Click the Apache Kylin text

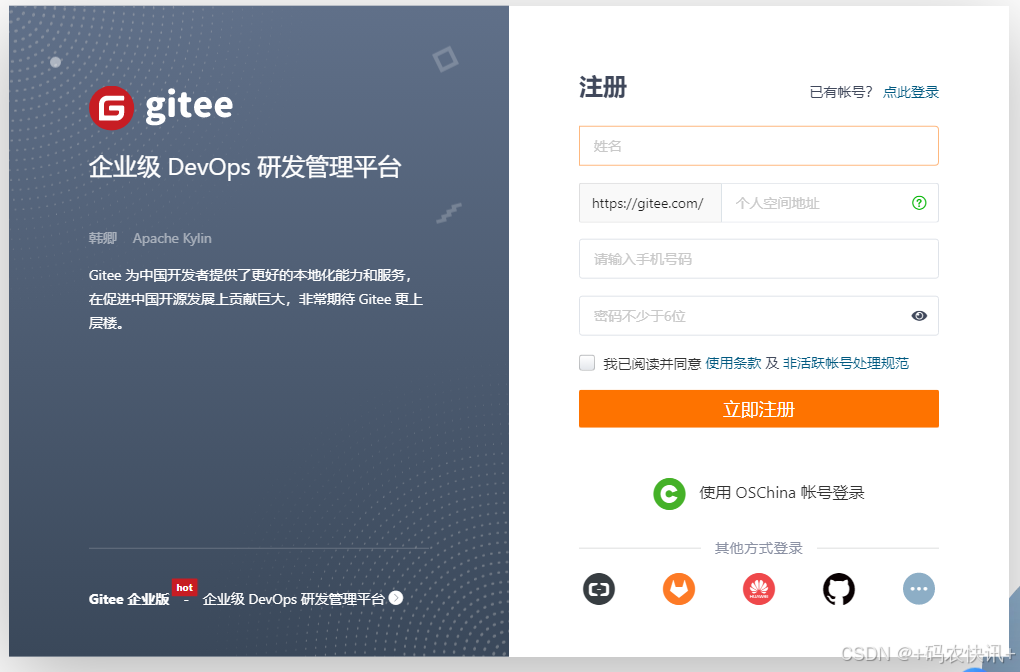[x=172, y=238]
